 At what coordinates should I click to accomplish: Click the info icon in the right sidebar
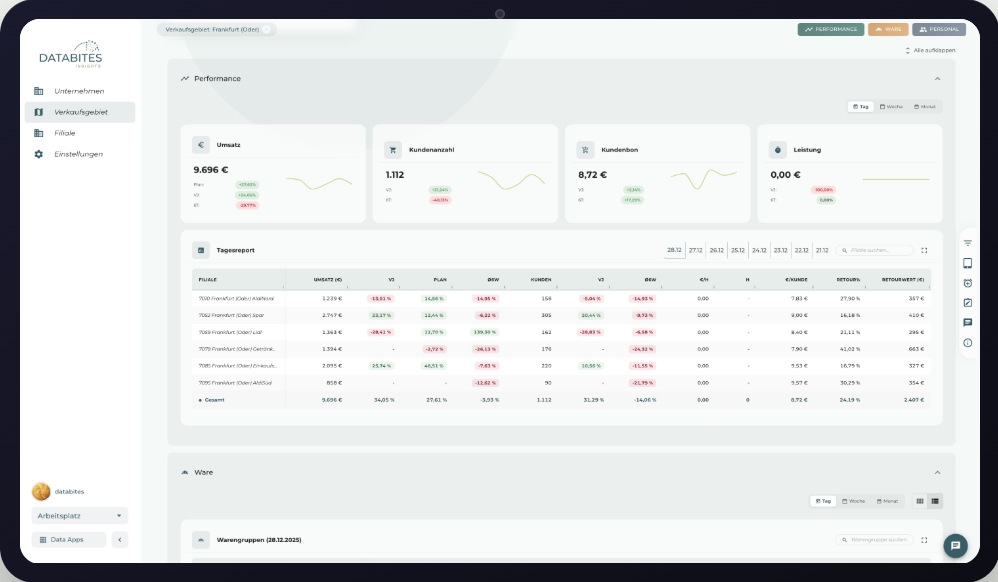[967, 342]
